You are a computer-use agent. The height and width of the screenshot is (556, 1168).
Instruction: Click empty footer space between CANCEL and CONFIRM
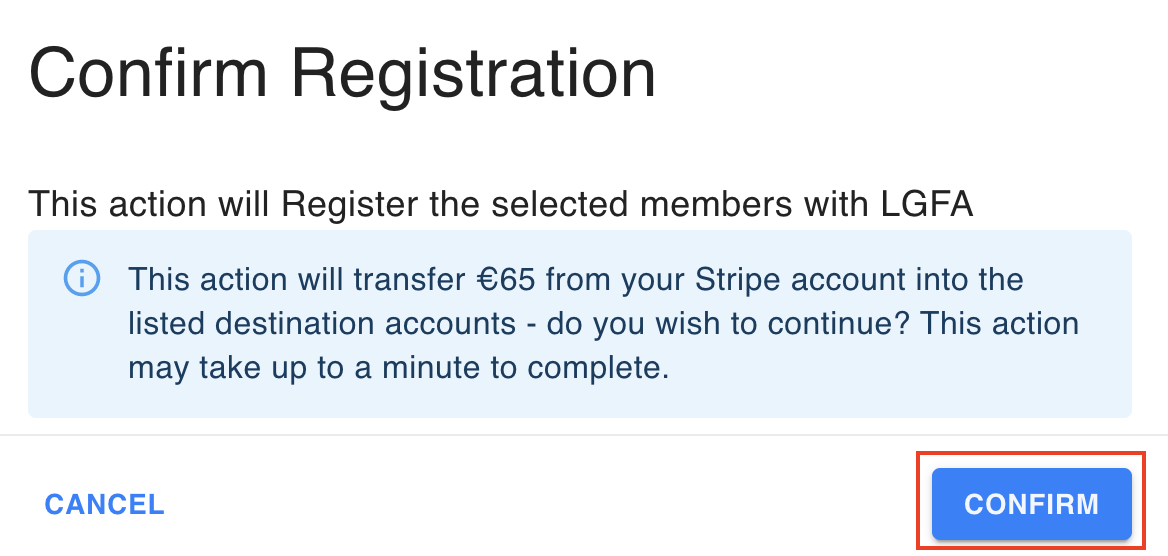click(548, 505)
